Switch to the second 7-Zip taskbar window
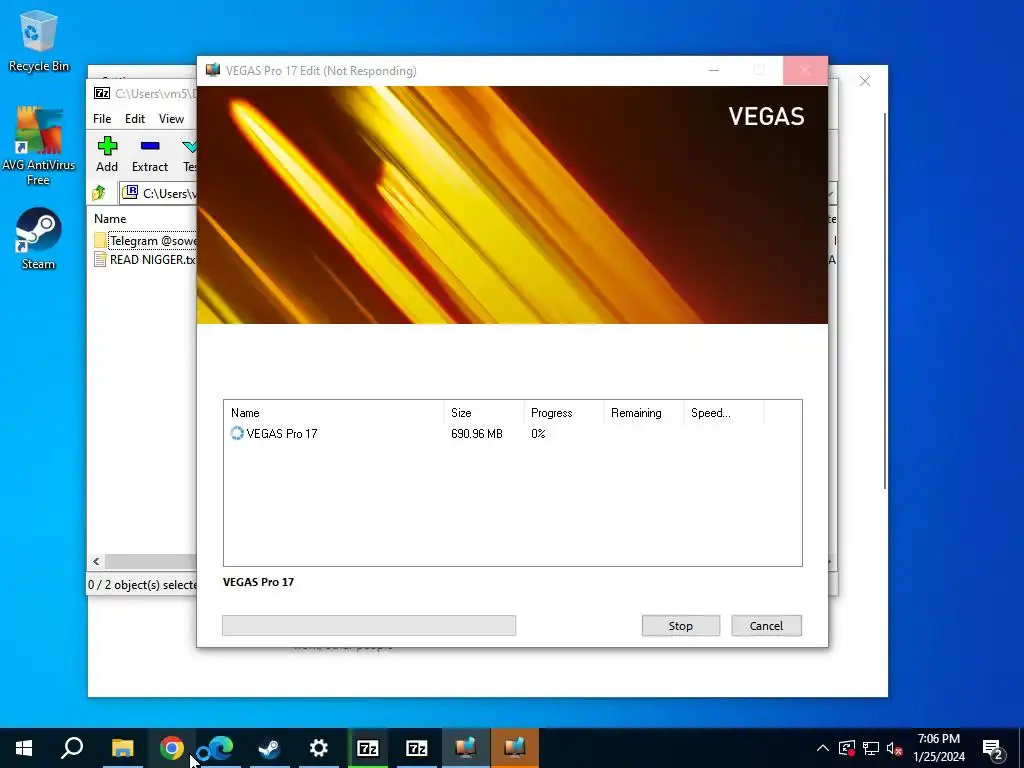Screen dimensions: 1024x768 click(417, 748)
